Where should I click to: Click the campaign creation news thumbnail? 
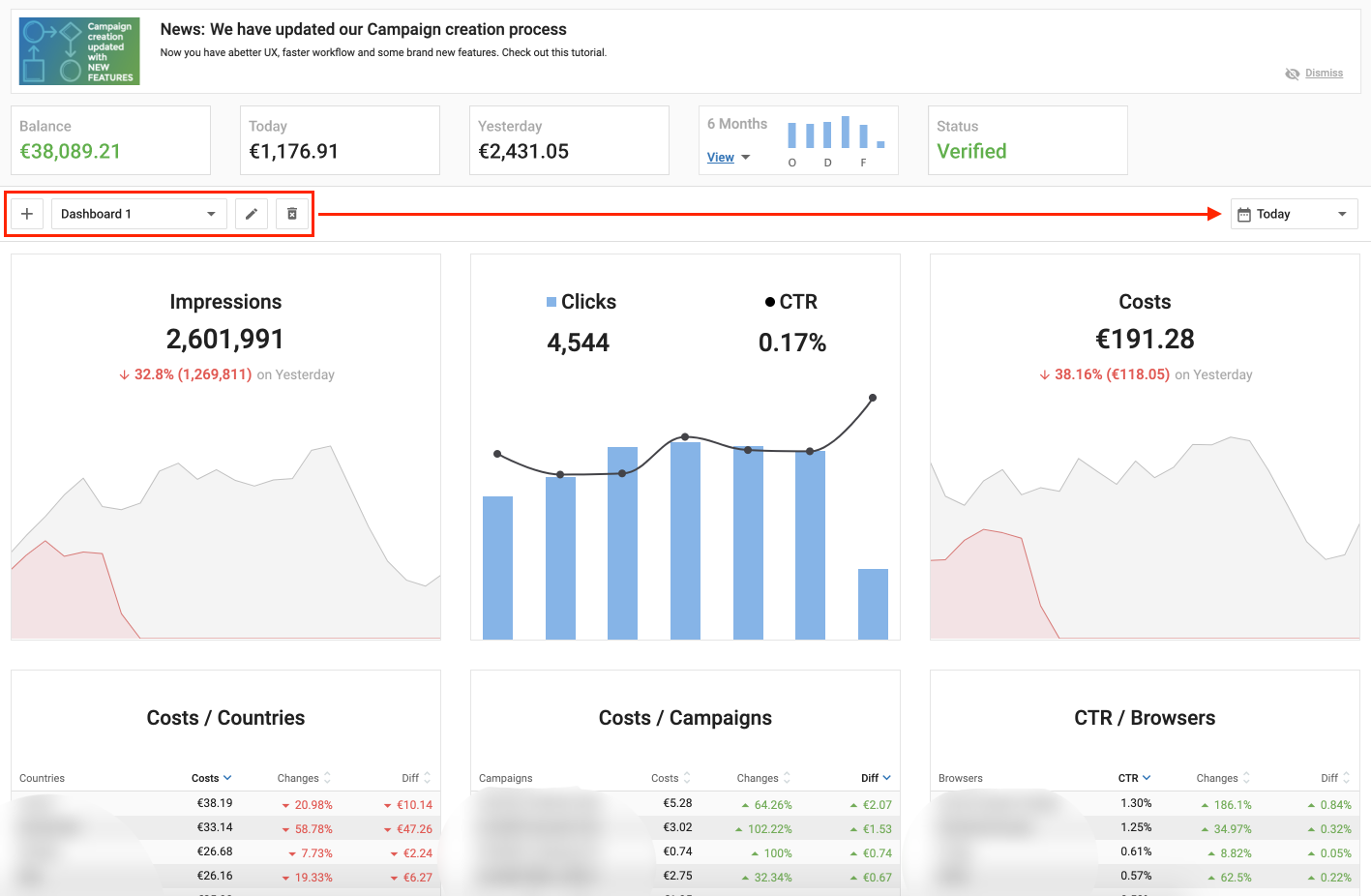79,51
